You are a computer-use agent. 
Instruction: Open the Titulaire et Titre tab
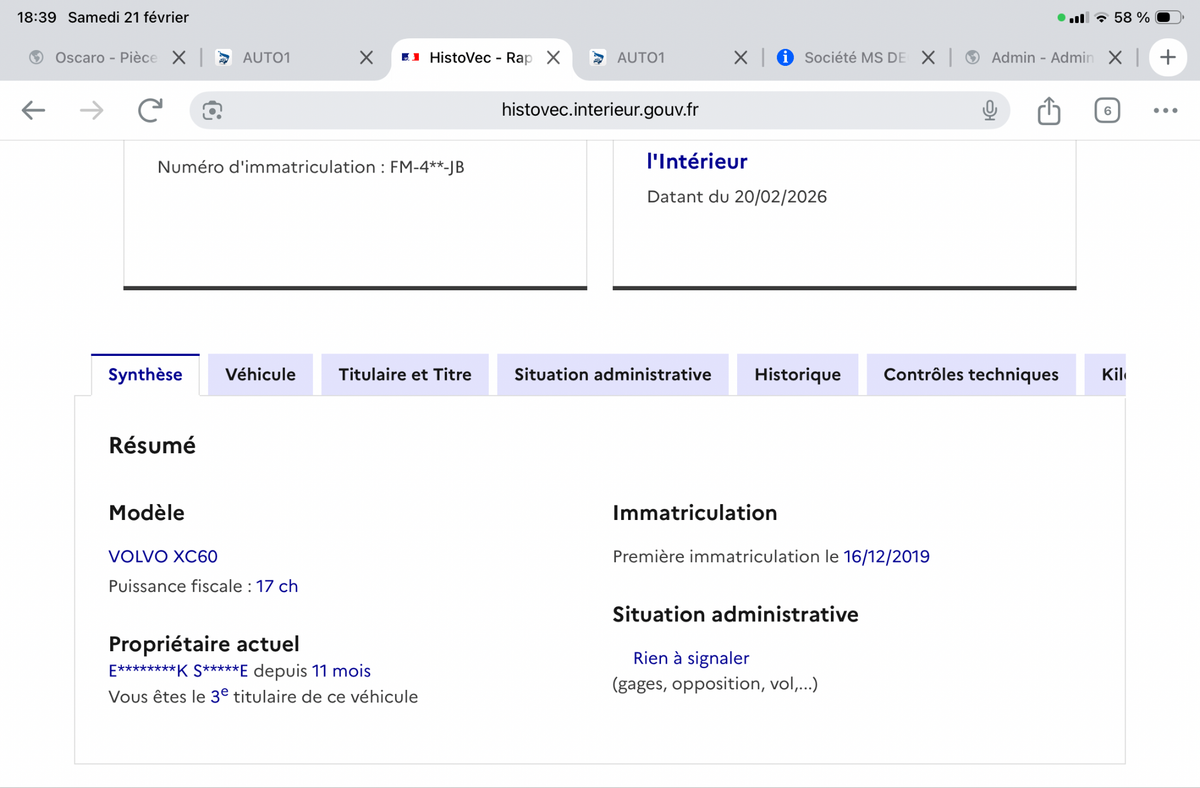(x=405, y=374)
